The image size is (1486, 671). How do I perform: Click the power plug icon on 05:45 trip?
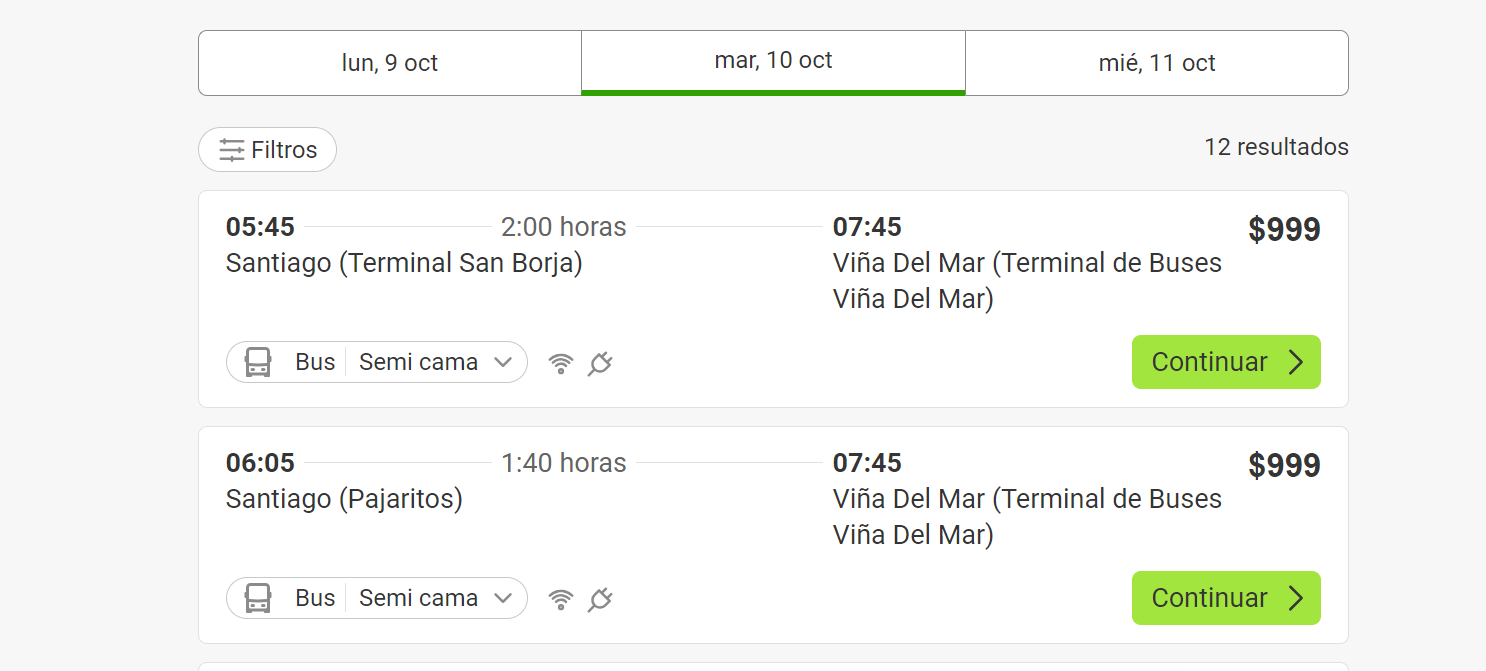pyautogui.click(x=600, y=363)
